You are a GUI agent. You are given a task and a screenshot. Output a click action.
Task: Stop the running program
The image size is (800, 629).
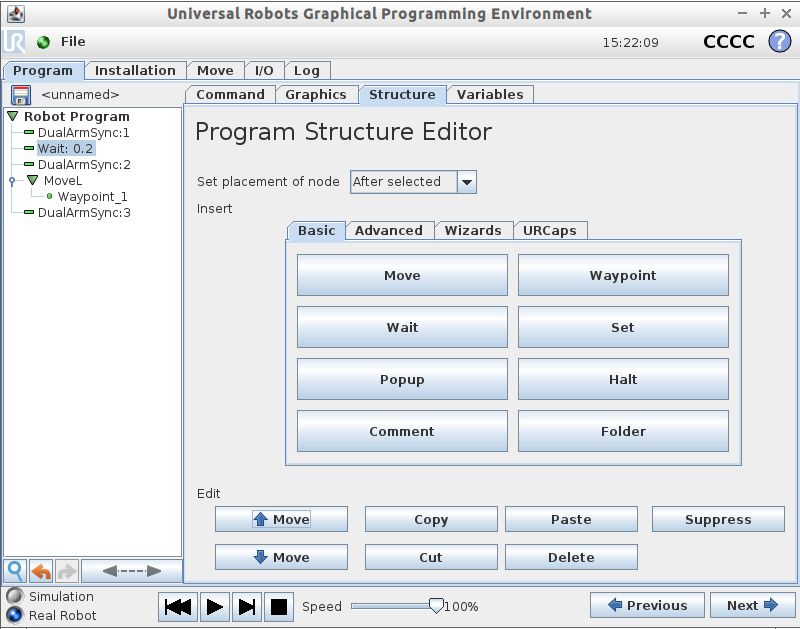click(279, 607)
